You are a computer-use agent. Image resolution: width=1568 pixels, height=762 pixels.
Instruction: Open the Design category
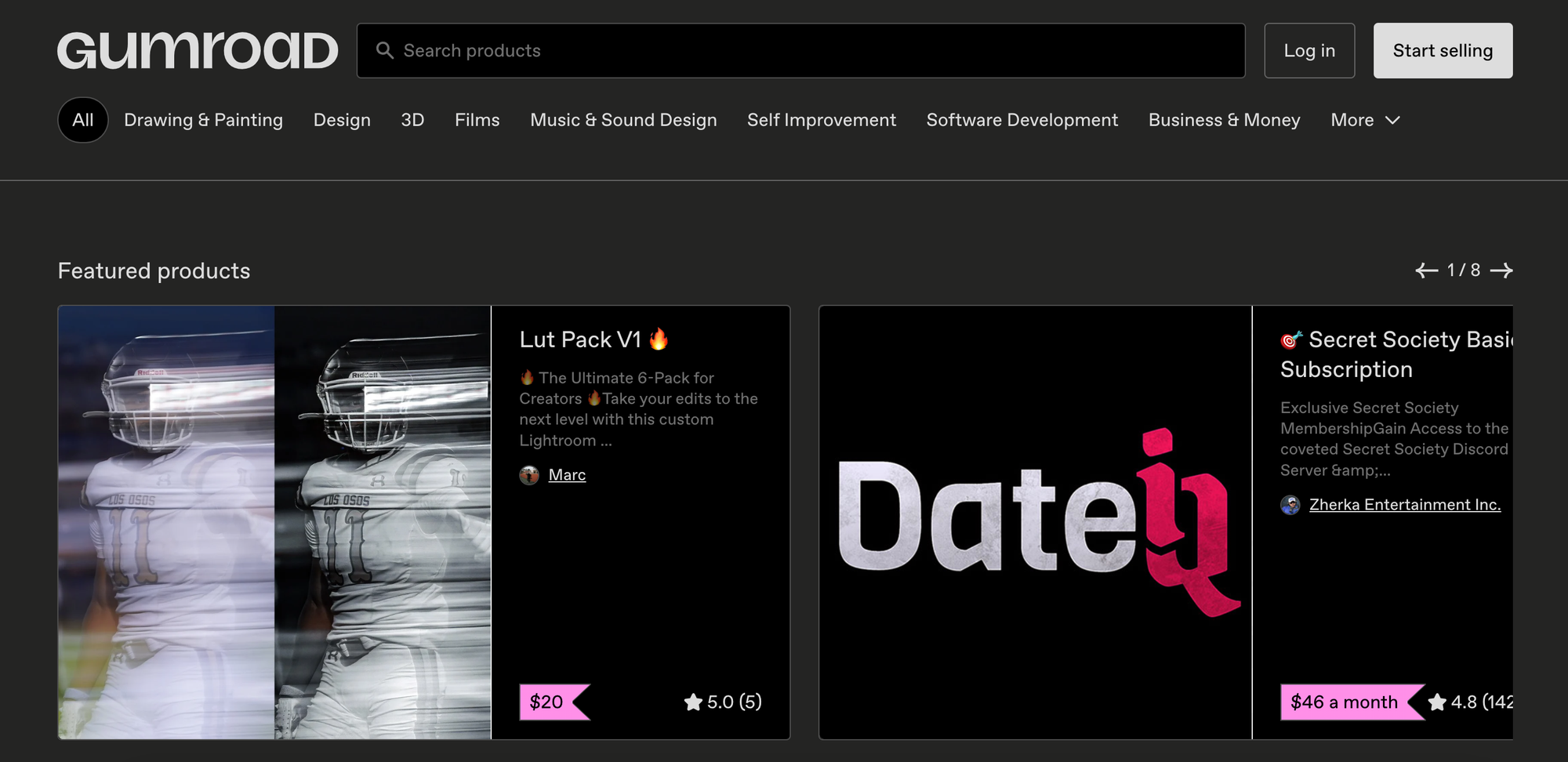pos(342,120)
